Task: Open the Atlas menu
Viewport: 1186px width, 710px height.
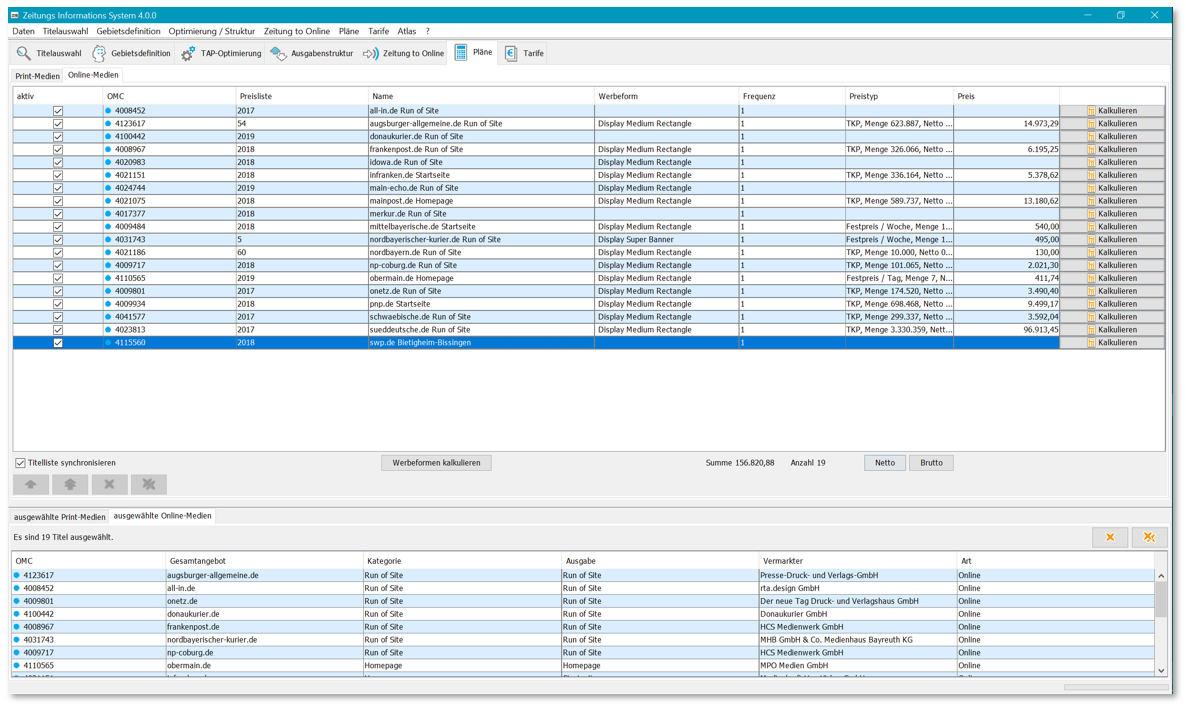Action: point(406,32)
